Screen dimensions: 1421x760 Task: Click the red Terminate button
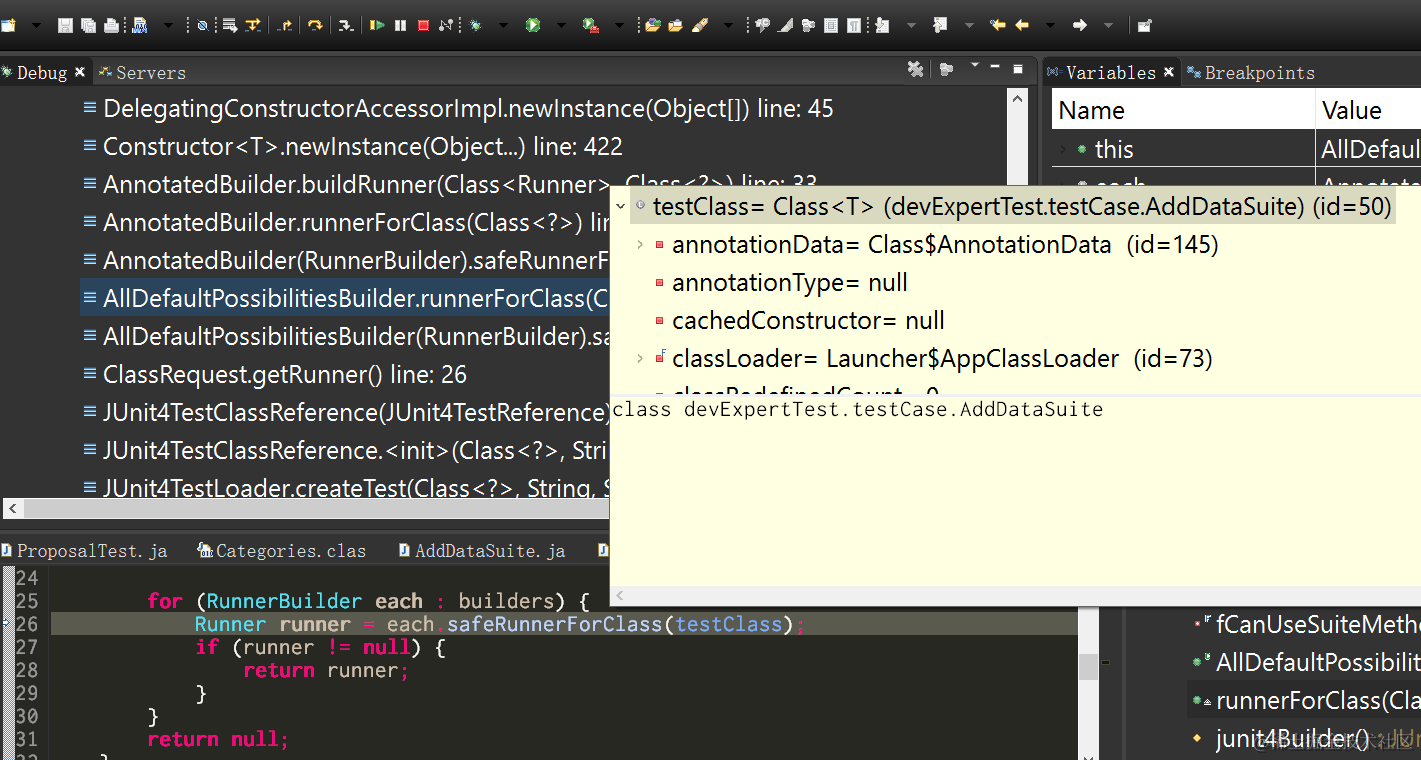(x=423, y=25)
